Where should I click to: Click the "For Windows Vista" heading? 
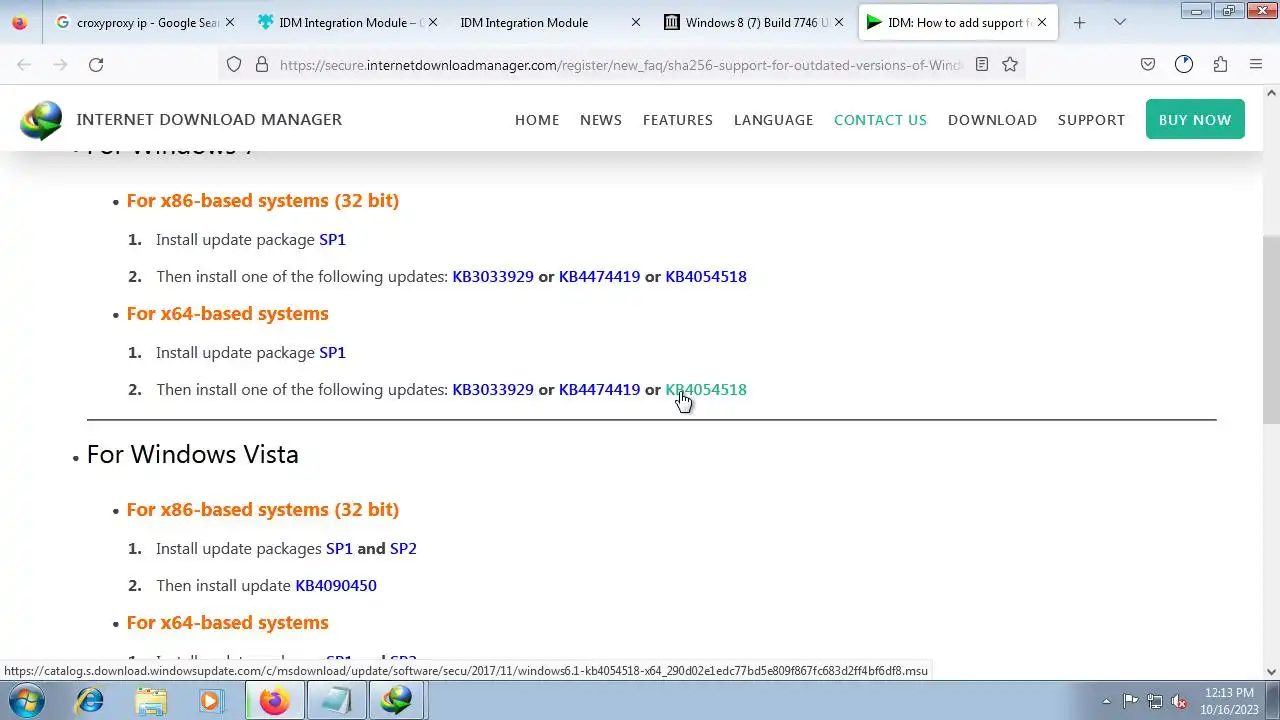(192, 454)
